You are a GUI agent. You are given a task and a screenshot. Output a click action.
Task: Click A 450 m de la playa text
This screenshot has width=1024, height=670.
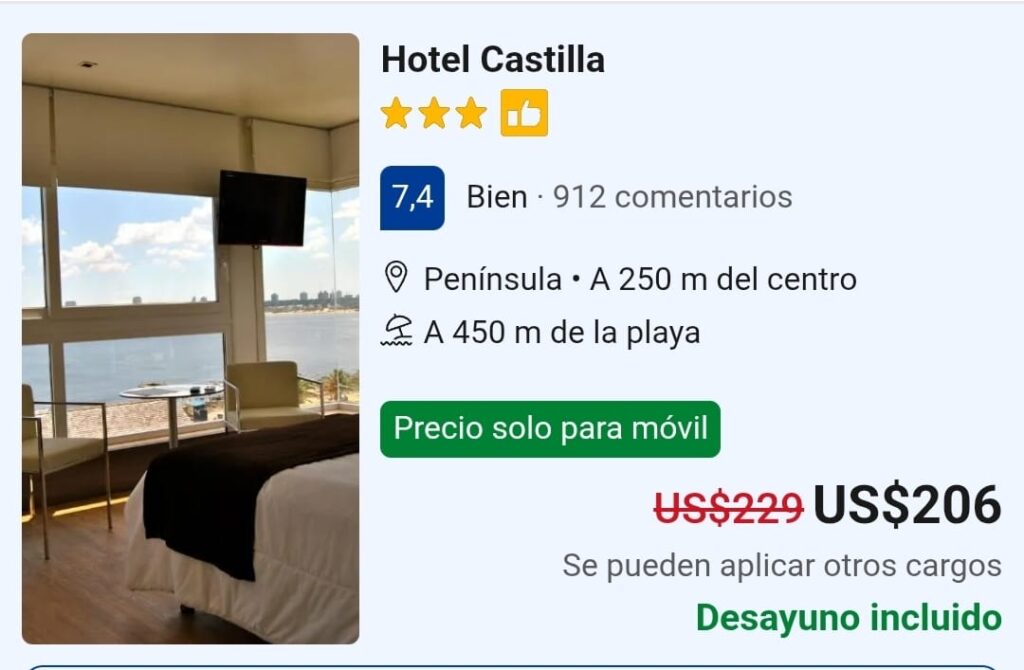point(562,332)
